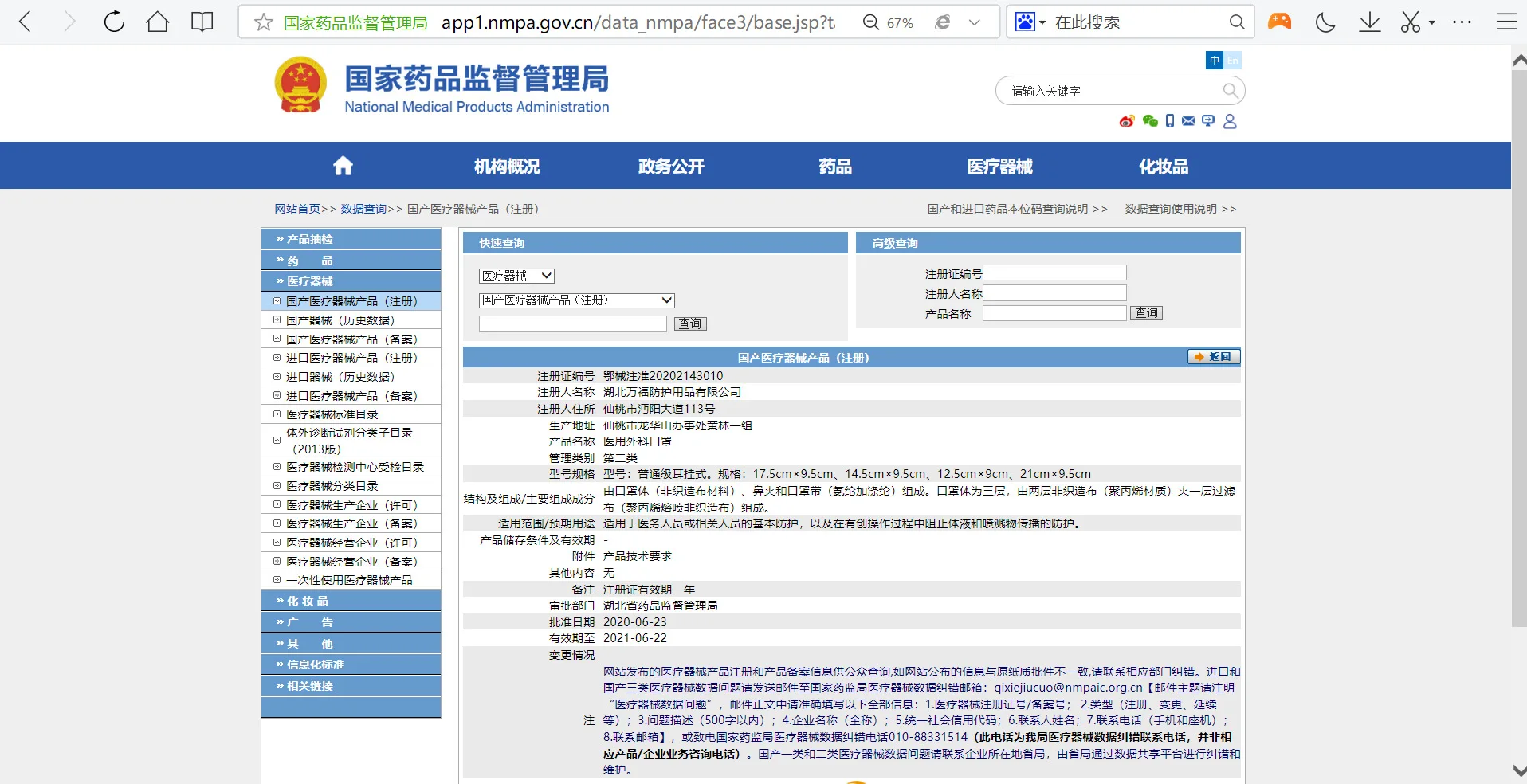Image resolution: width=1527 pixels, height=784 pixels.
Task: Expand the 信息化标准 sidebar section
Action: [351, 664]
